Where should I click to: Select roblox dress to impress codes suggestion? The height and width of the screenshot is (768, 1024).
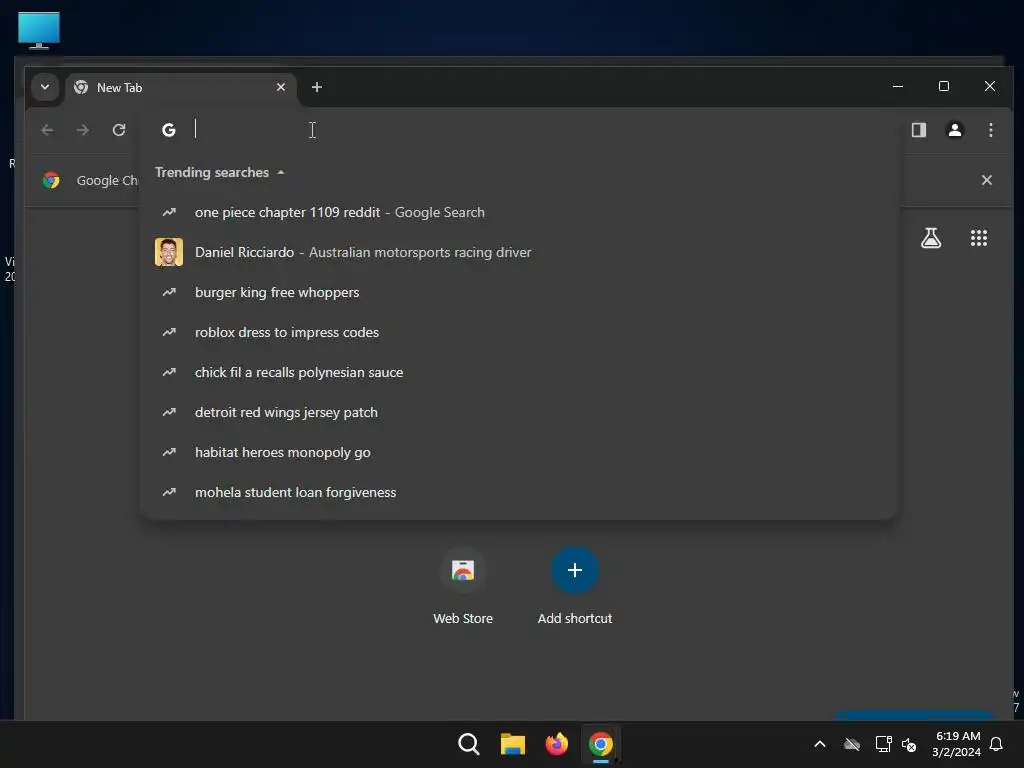(x=519, y=332)
